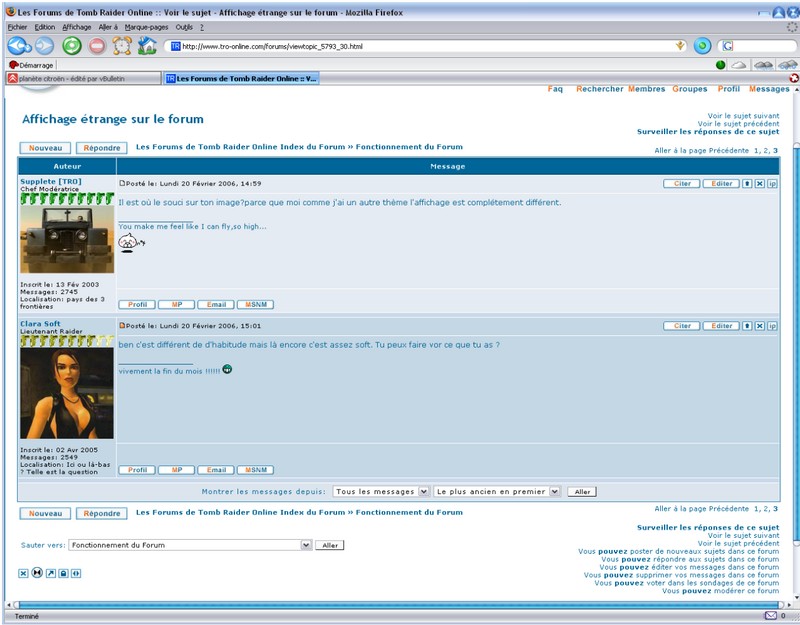The height and width of the screenshot is (625, 800).
Task: Open the Google search engine icon
Action: (x=728, y=46)
